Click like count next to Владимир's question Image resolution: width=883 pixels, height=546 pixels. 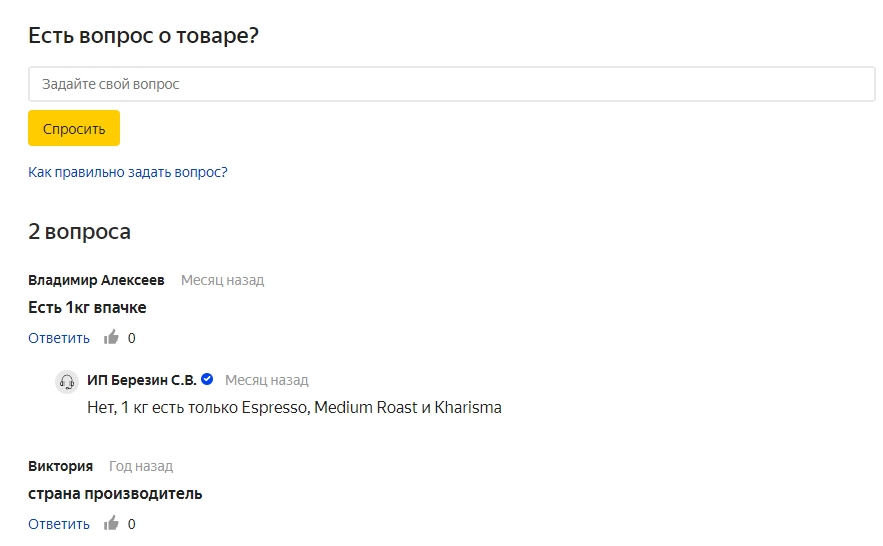tap(131, 338)
